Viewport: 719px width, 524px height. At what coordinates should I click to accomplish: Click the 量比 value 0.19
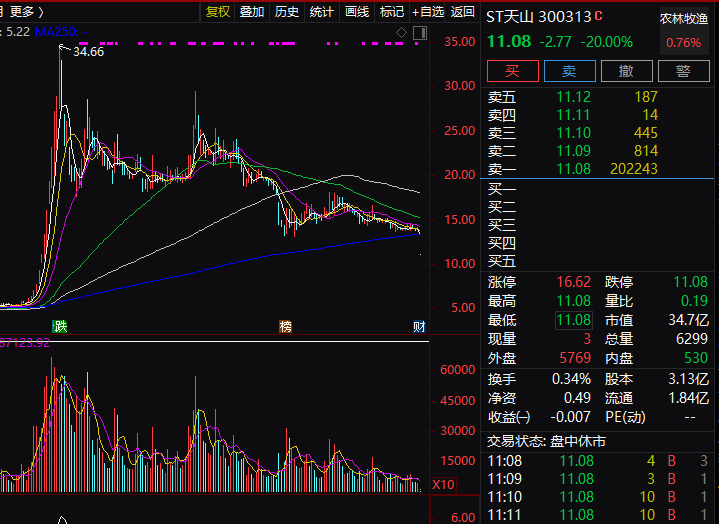[x=695, y=301]
